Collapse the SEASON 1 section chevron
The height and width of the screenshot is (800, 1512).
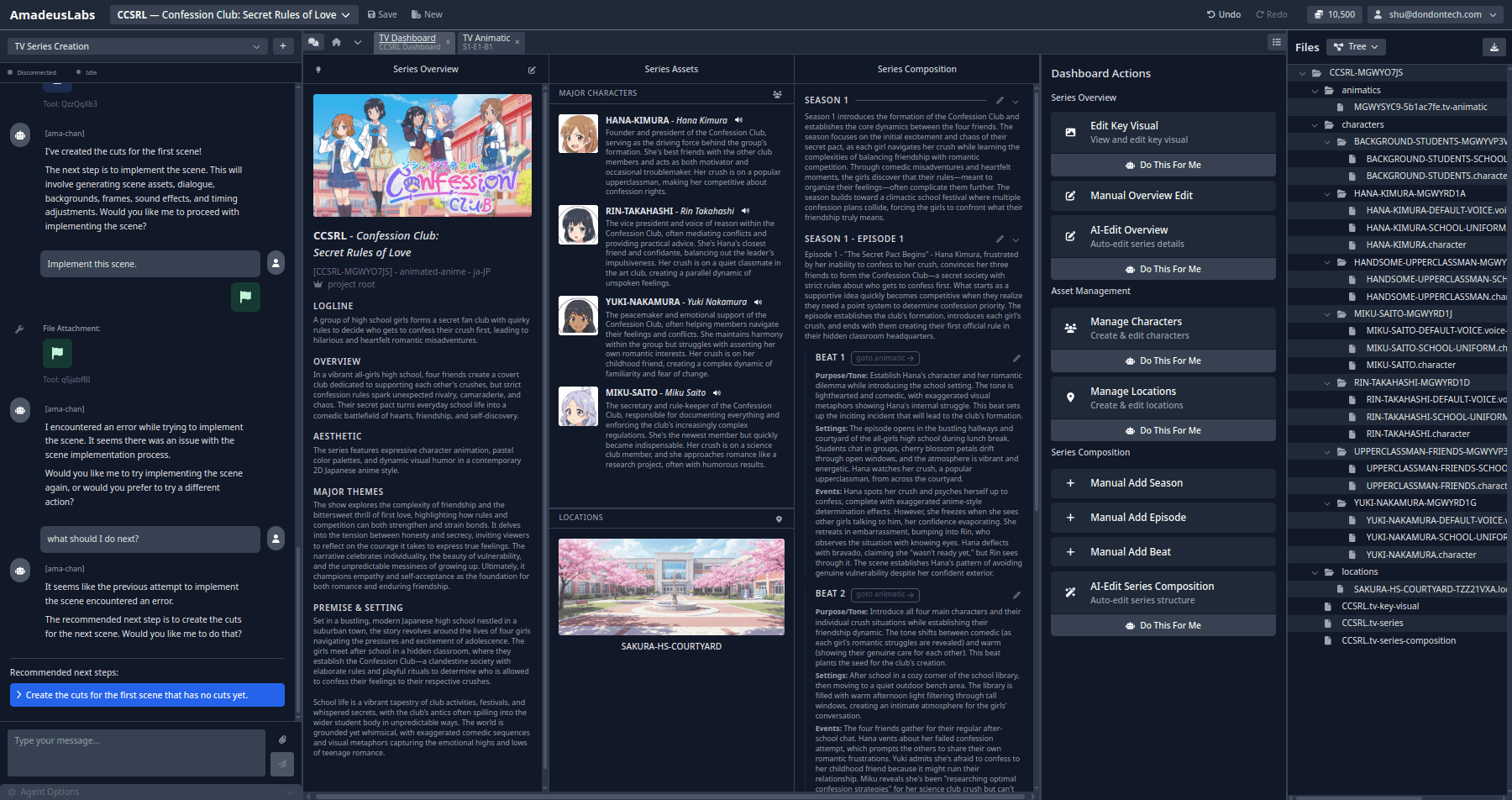coord(1016,101)
